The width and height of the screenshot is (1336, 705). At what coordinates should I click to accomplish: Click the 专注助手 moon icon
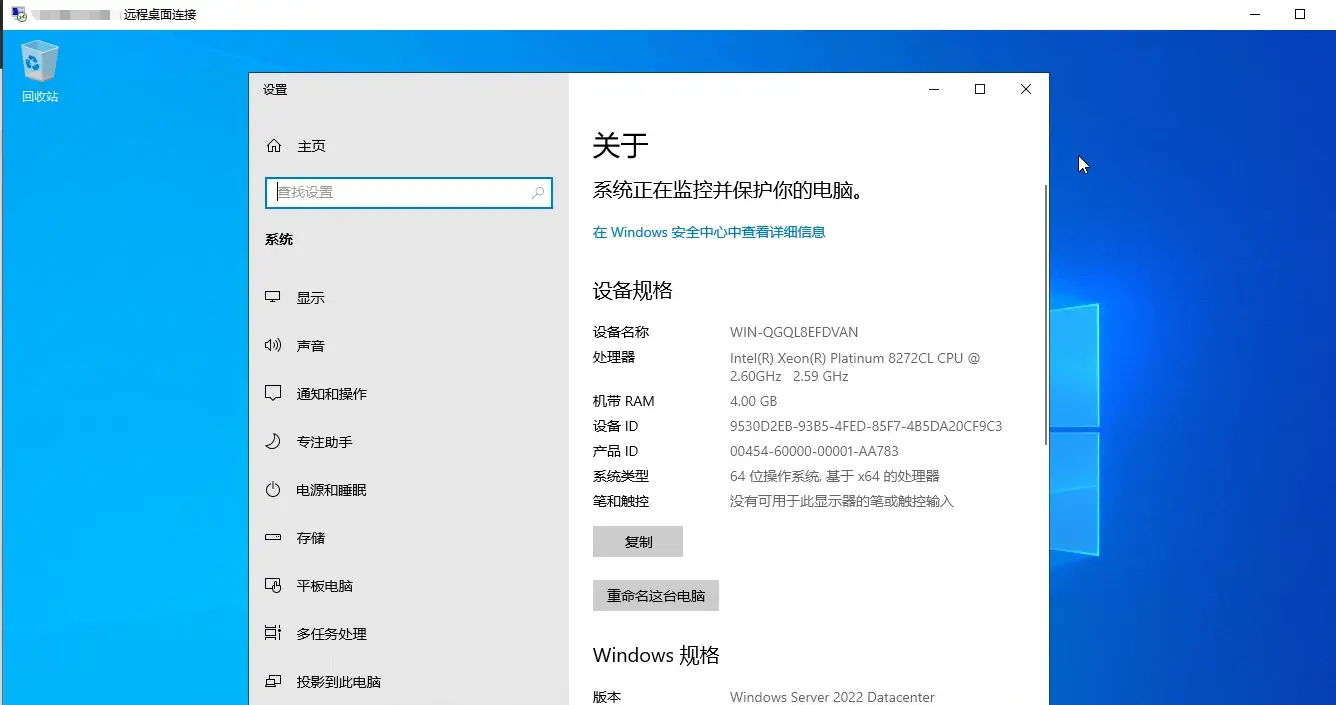click(x=273, y=442)
